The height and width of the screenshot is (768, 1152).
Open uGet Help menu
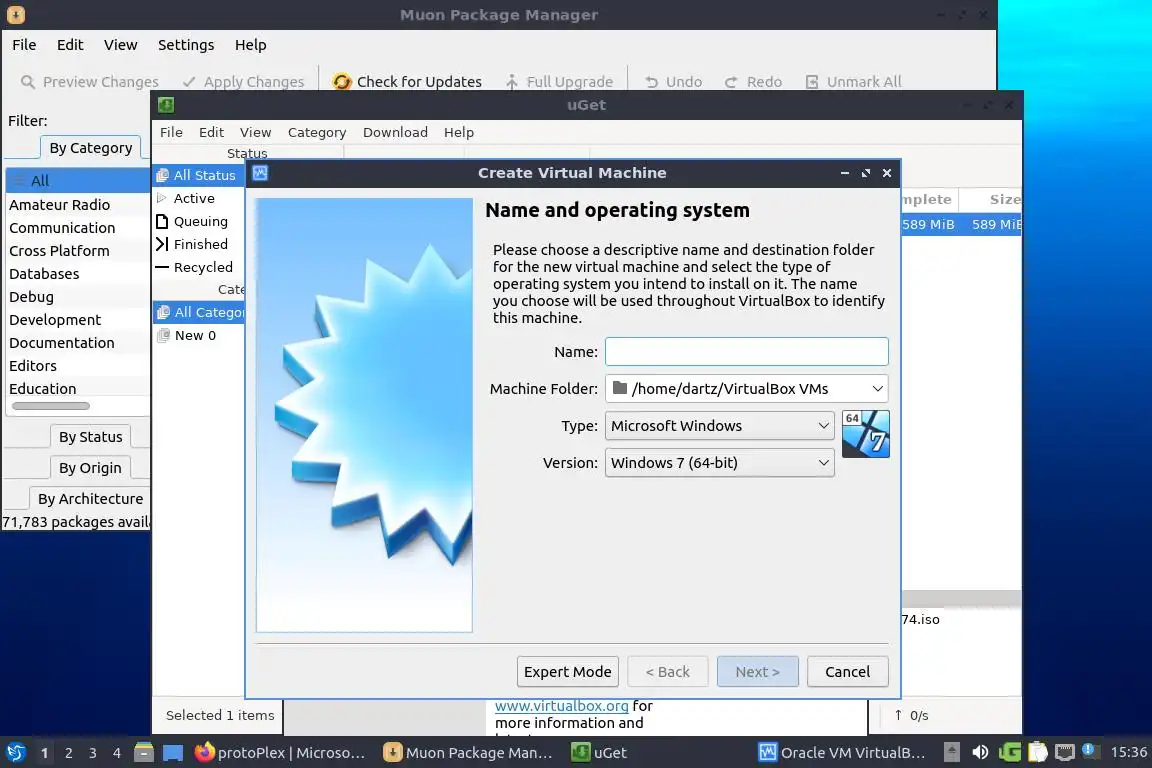pos(458,132)
